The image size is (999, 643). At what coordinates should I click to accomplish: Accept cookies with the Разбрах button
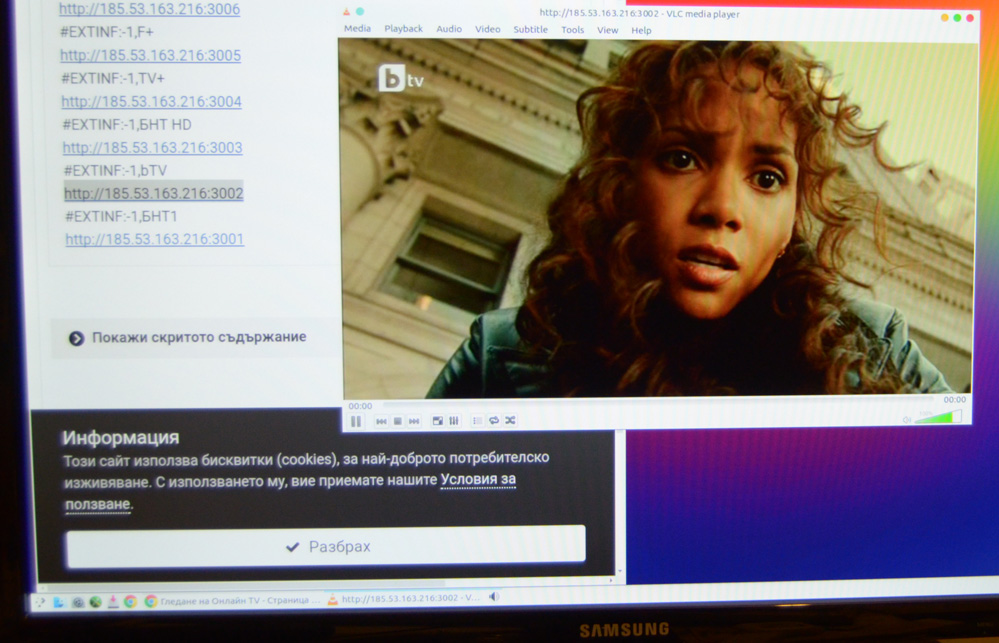(x=326, y=546)
